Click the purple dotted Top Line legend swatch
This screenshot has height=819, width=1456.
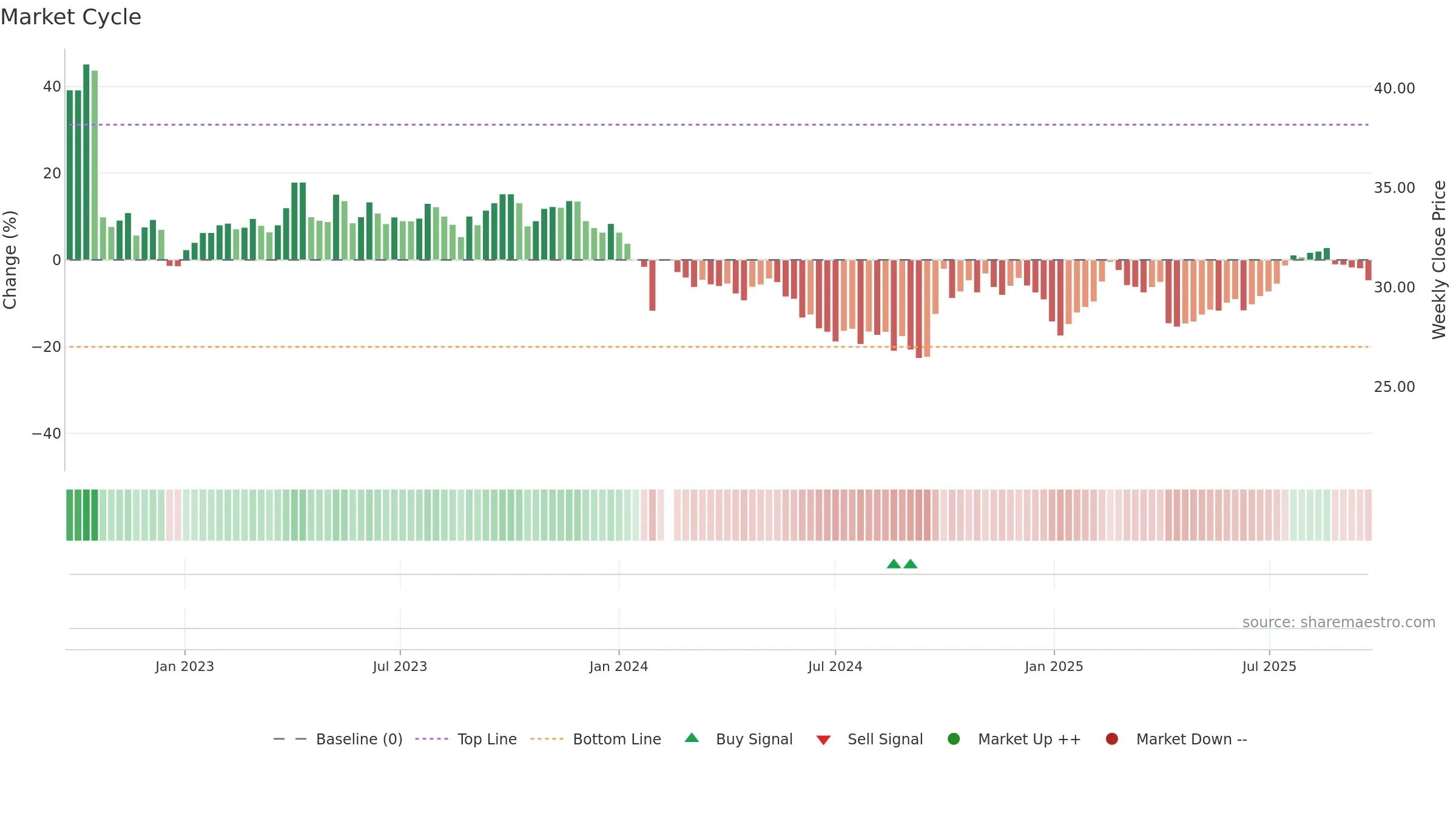coord(431,739)
